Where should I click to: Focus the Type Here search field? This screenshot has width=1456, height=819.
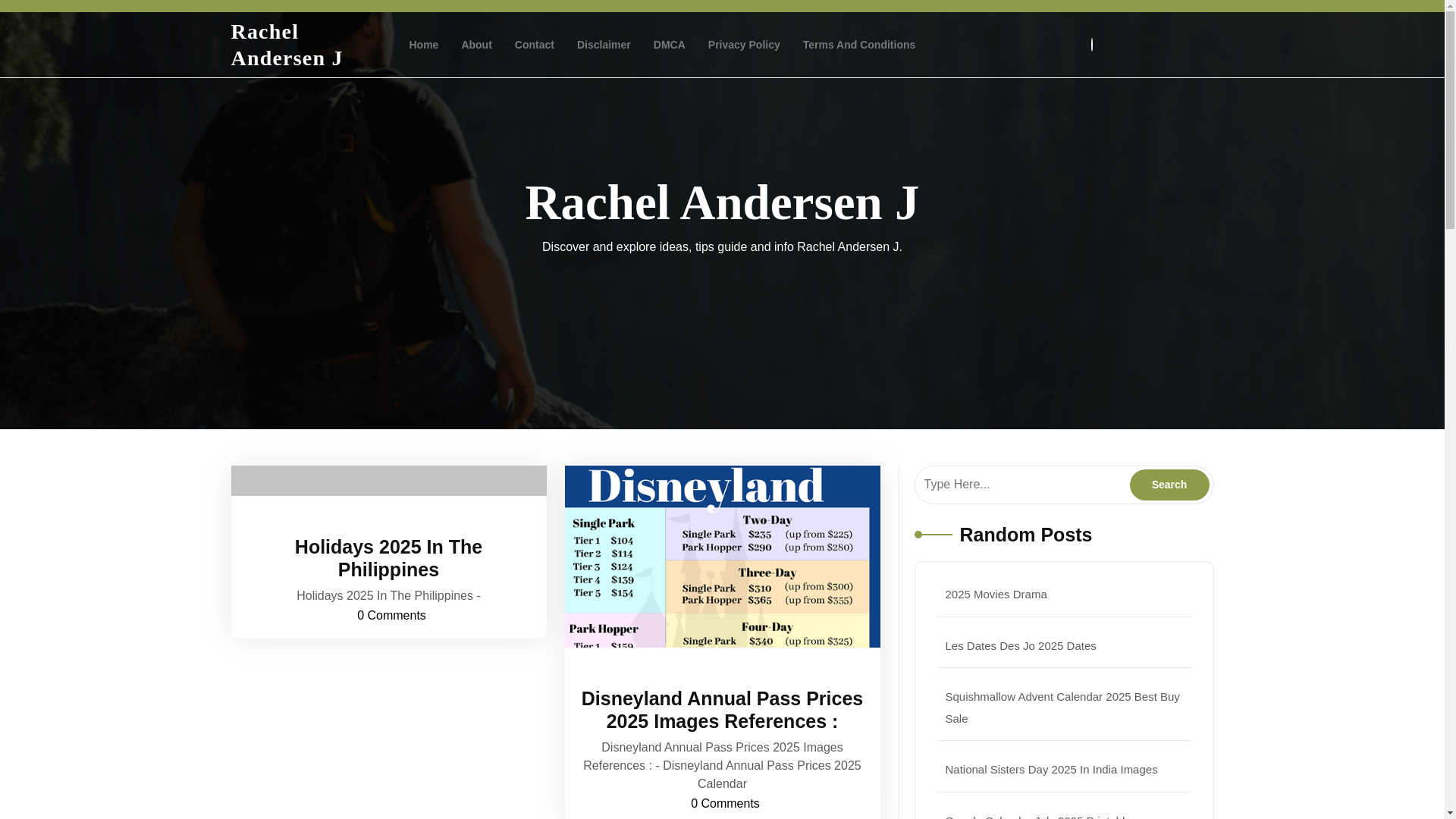click(1021, 485)
